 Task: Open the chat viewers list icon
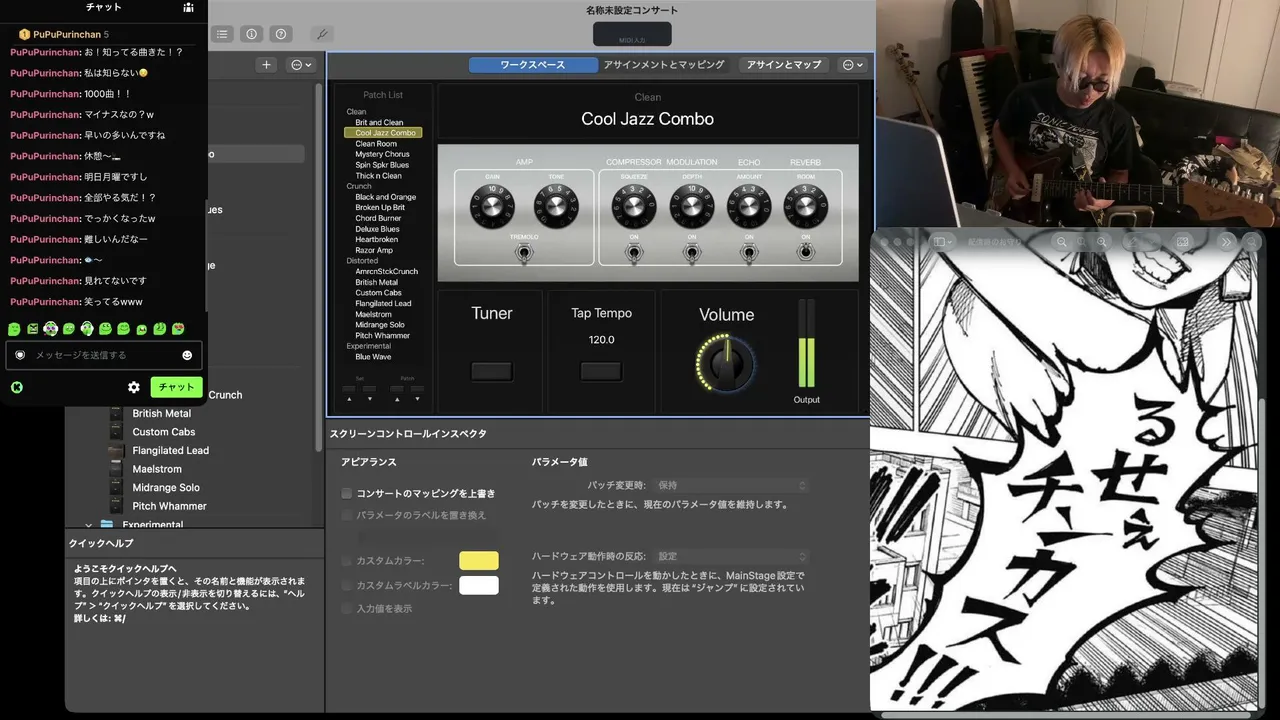pos(188,7)
